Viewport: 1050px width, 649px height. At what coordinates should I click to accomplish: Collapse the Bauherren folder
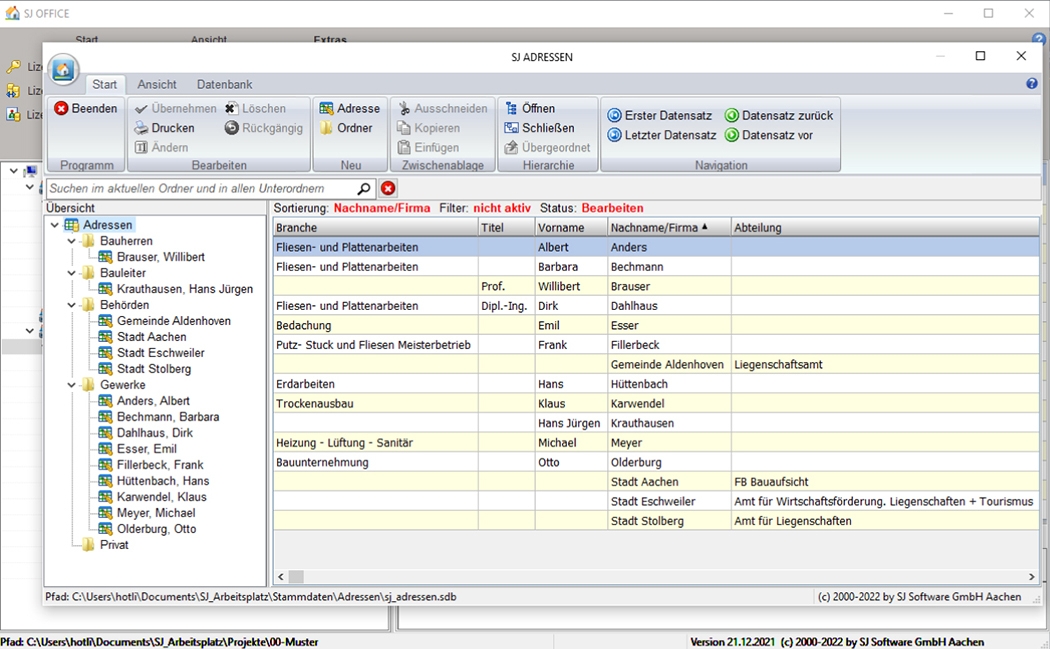(72, 241)
